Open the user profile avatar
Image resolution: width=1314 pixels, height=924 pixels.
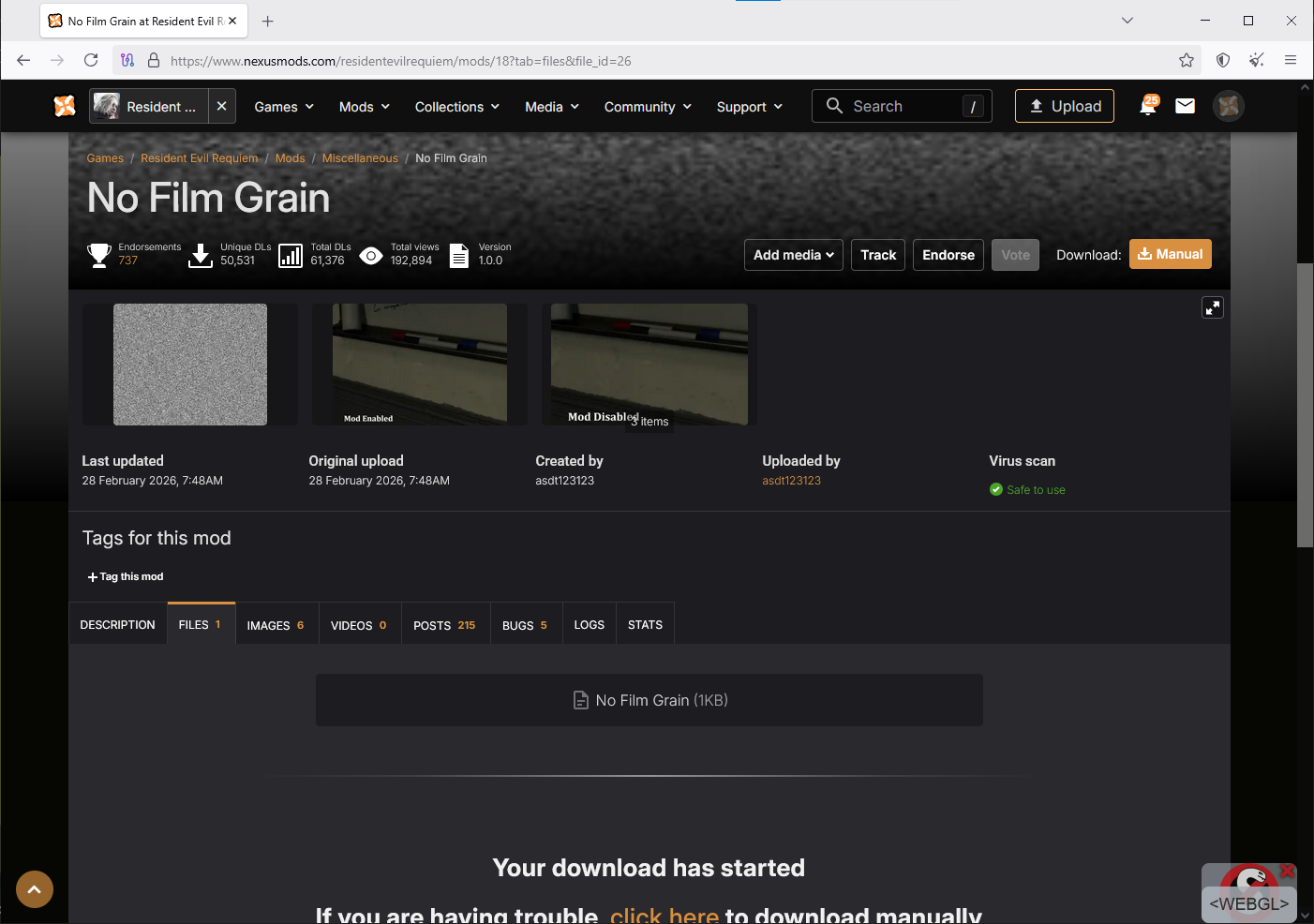pos(1229,106)
